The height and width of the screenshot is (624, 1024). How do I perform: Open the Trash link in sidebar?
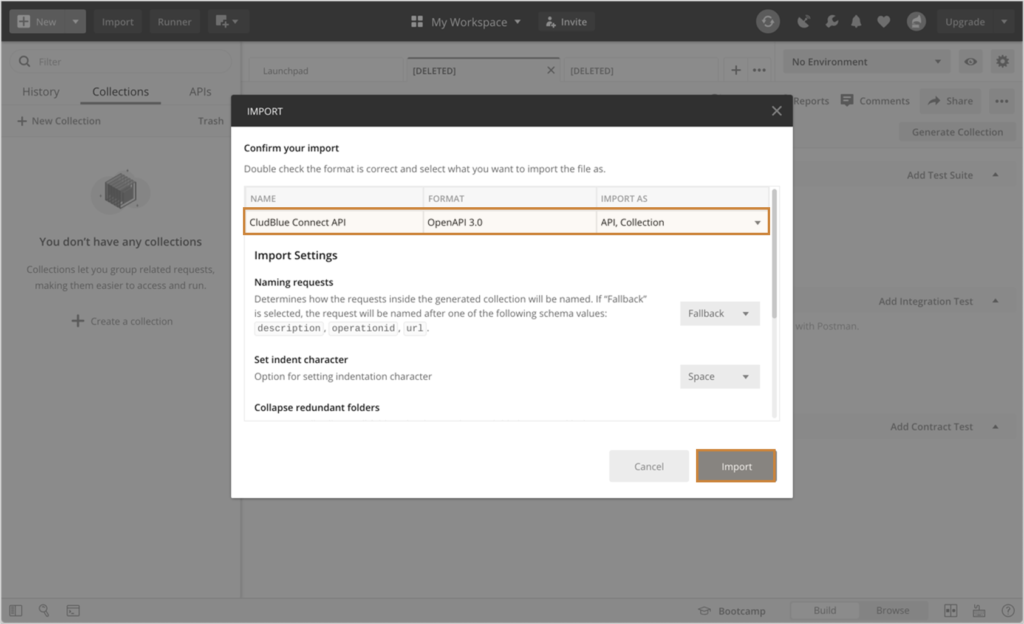[210, 121]
